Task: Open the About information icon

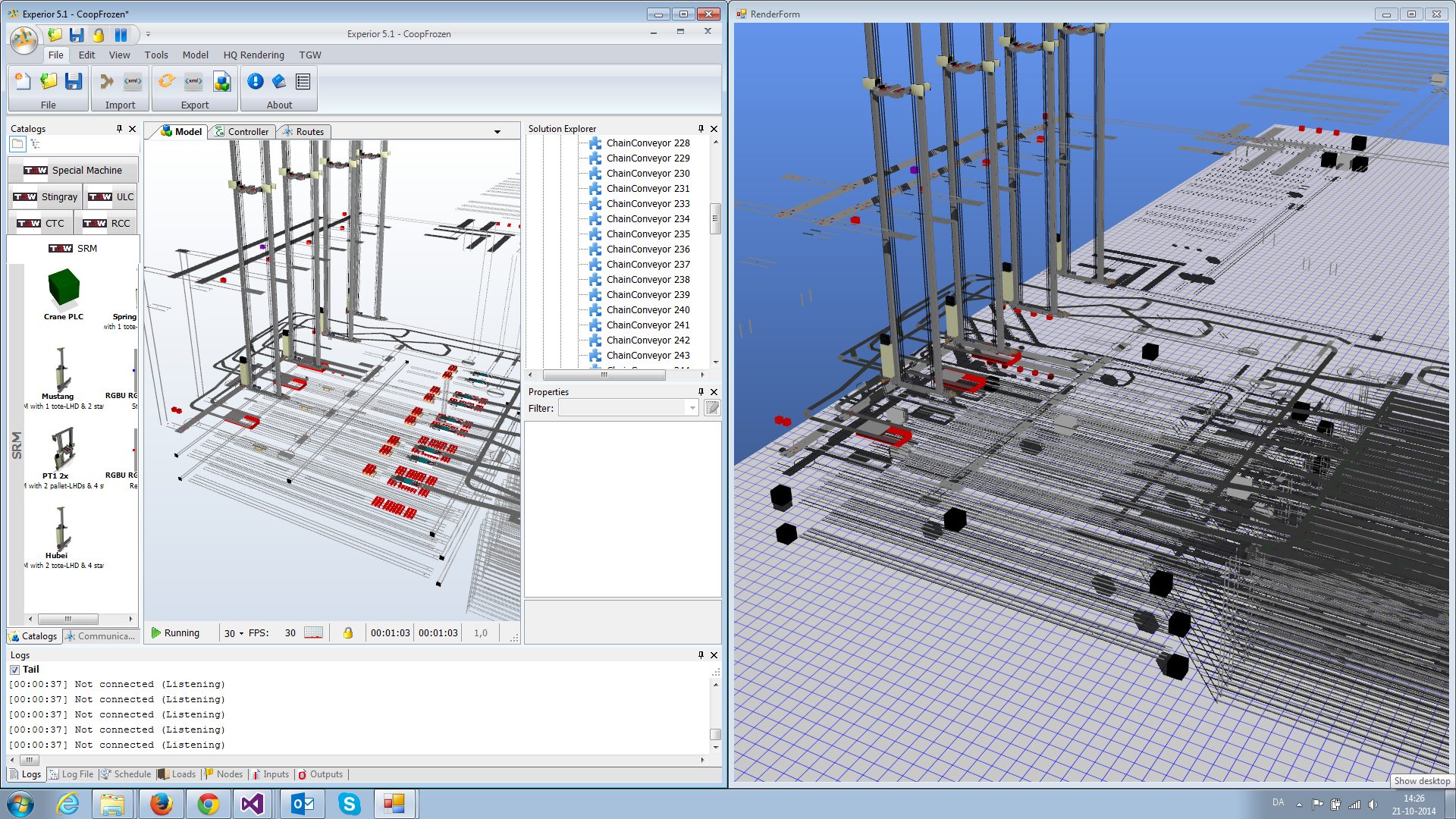Action: coord(256,81)
